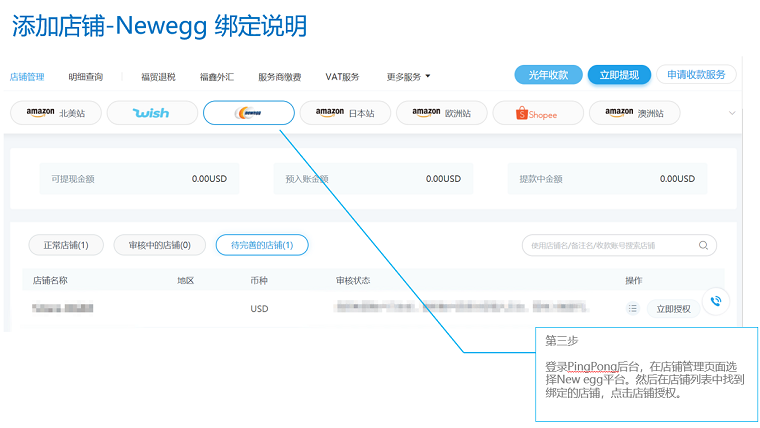760x428 pixels.
Task: Open the 福贸退税 menu item
Action: [158, 77]
